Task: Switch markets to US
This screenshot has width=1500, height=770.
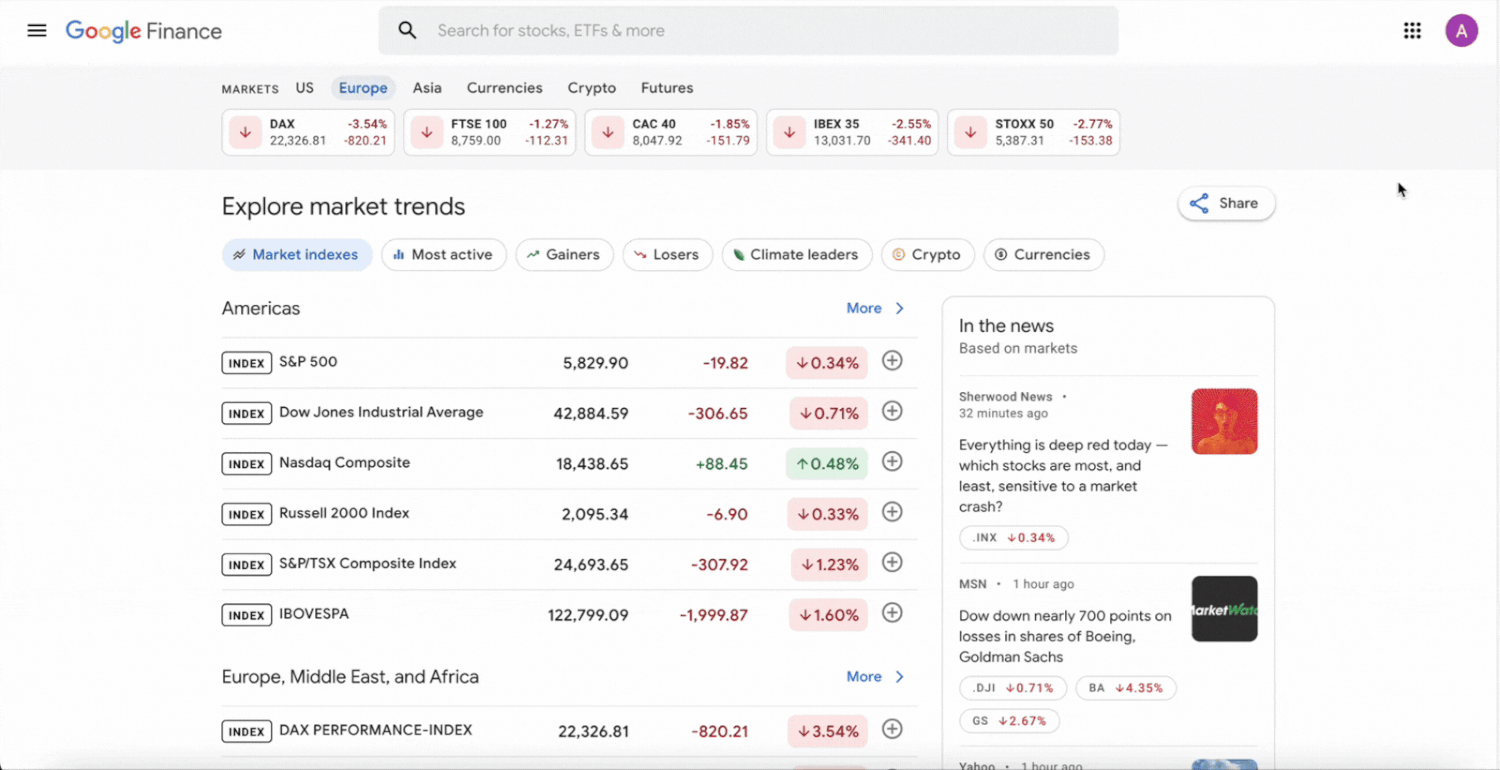Action: tap(305, 88)
